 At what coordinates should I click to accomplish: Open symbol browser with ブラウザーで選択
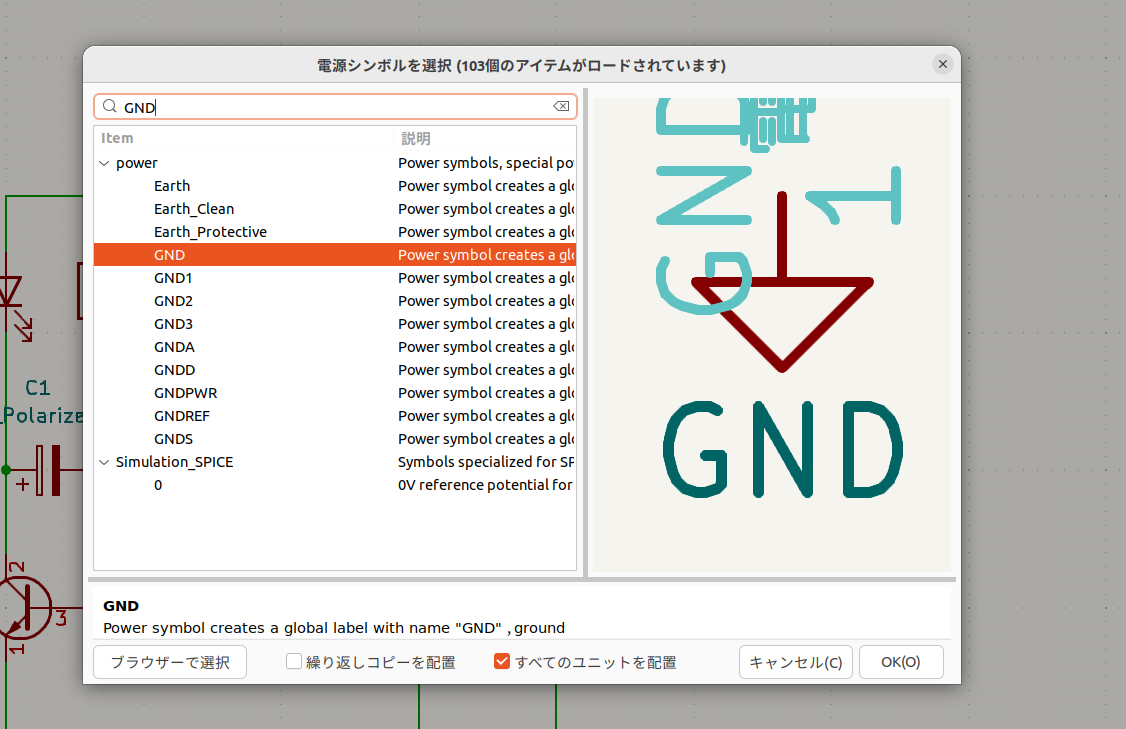[x=170, y=662]
